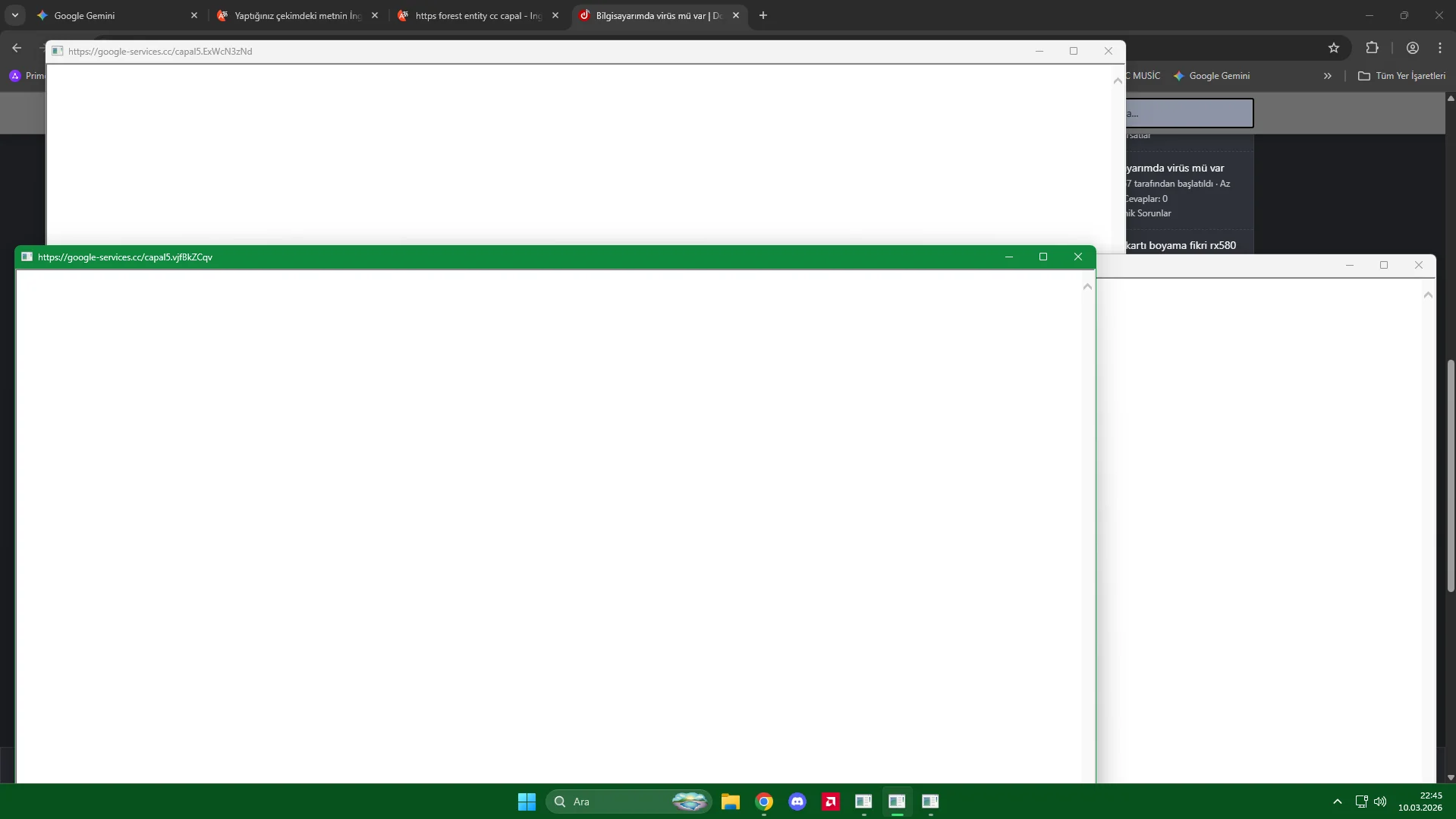This screenshot has height=819, width=1456.
Task: Close the capal5.ExWcN3zNd popup window
Action: [1109, 51]
